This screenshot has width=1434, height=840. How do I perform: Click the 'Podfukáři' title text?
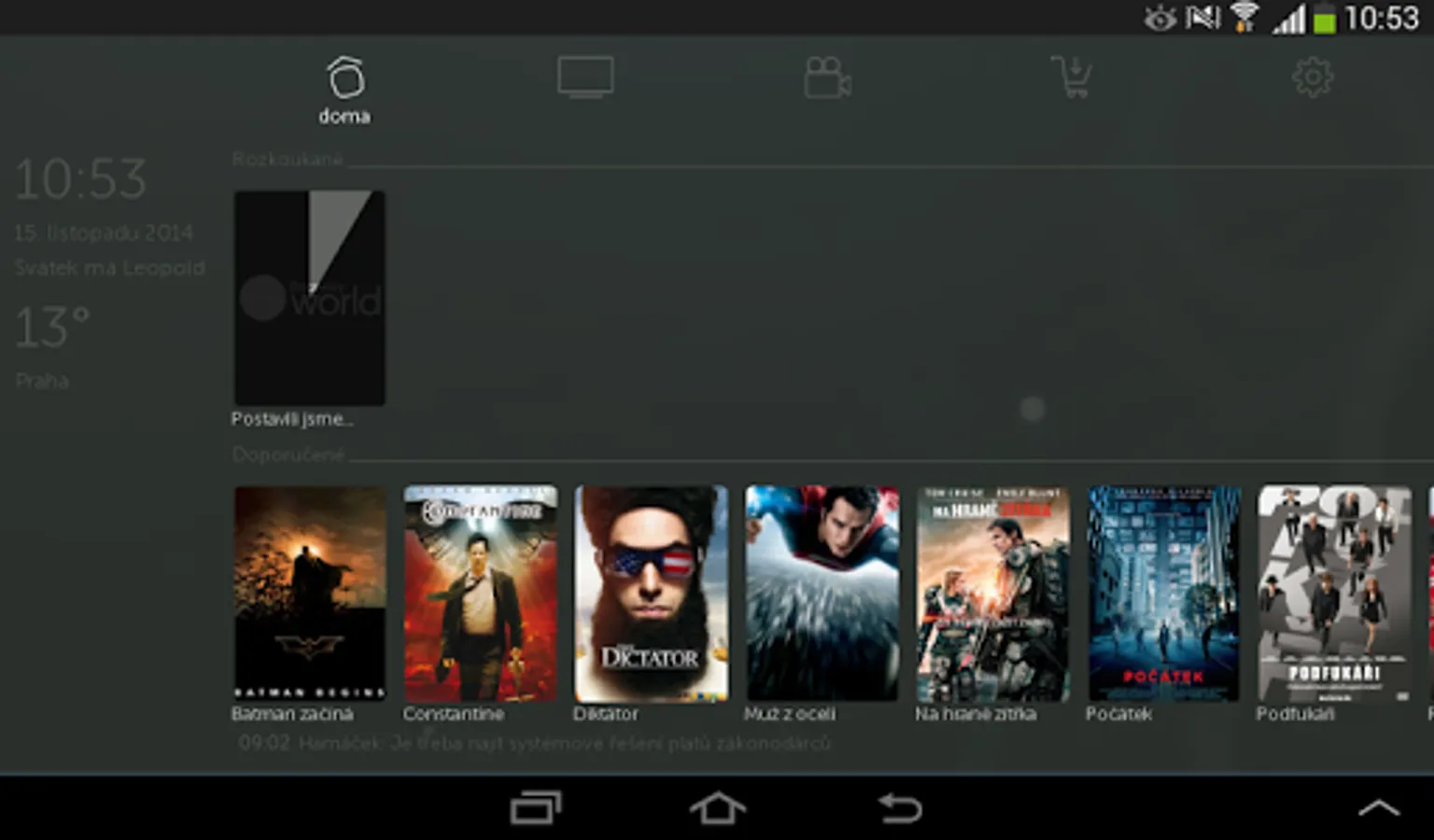click(x=1295, y=714)
